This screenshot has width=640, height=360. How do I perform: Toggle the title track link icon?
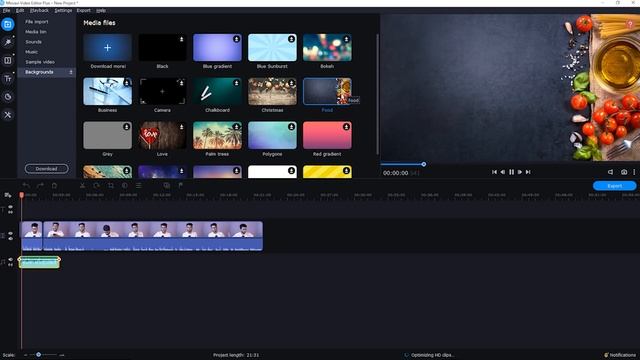pos(11,212)
